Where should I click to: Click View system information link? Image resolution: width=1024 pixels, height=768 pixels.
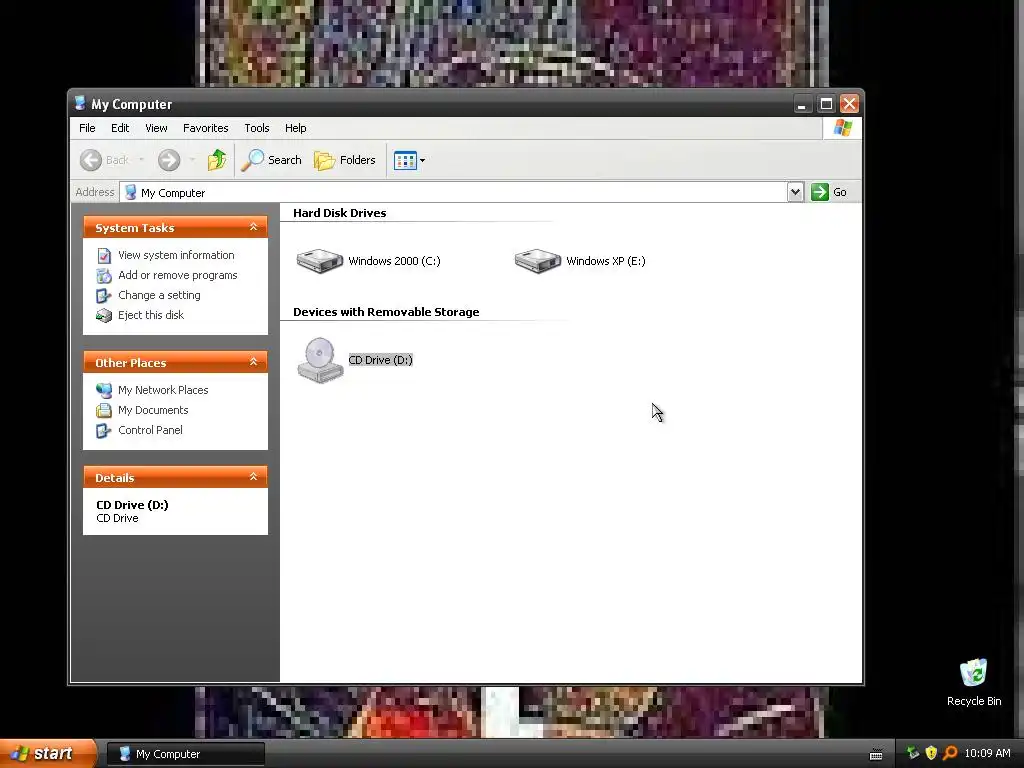(176, 255)
